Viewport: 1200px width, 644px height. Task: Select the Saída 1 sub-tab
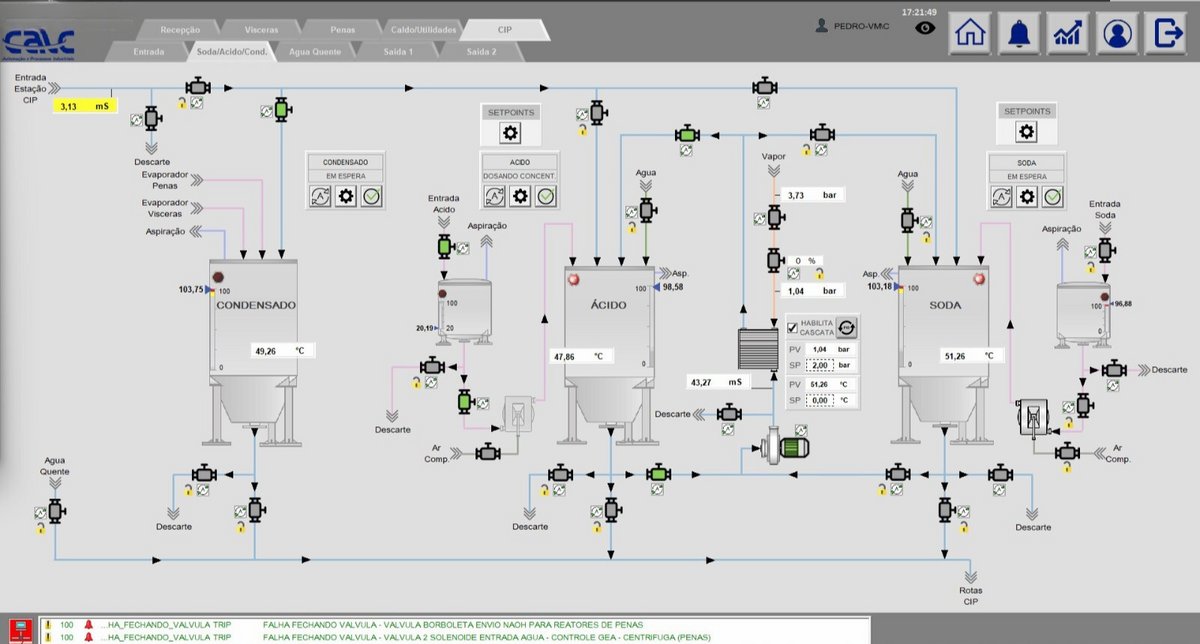(x=397, y=52)
